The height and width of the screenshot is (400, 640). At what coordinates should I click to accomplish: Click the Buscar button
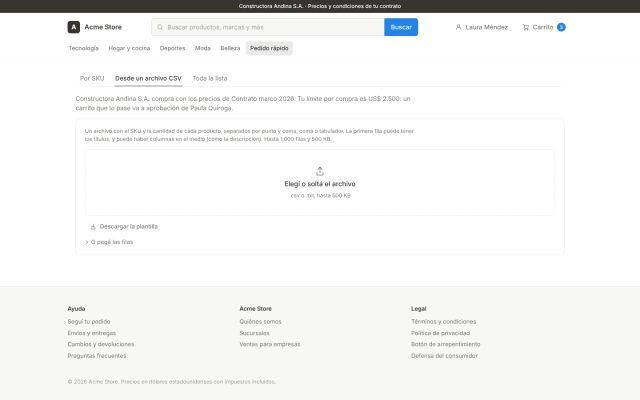point(401,27)
